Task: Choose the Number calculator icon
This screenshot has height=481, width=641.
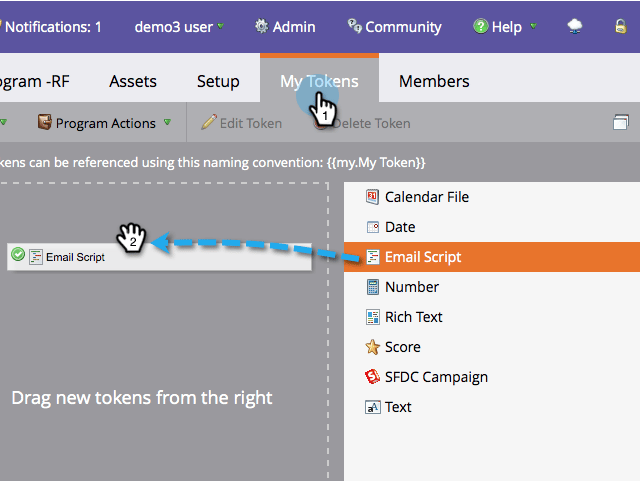Action: click(x=372, y=287)
